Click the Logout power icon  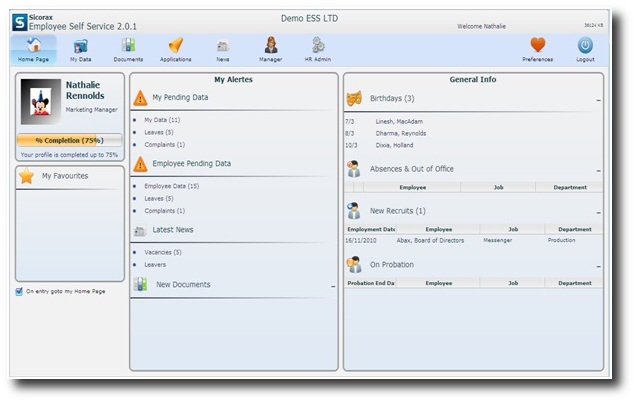point(585,46)
